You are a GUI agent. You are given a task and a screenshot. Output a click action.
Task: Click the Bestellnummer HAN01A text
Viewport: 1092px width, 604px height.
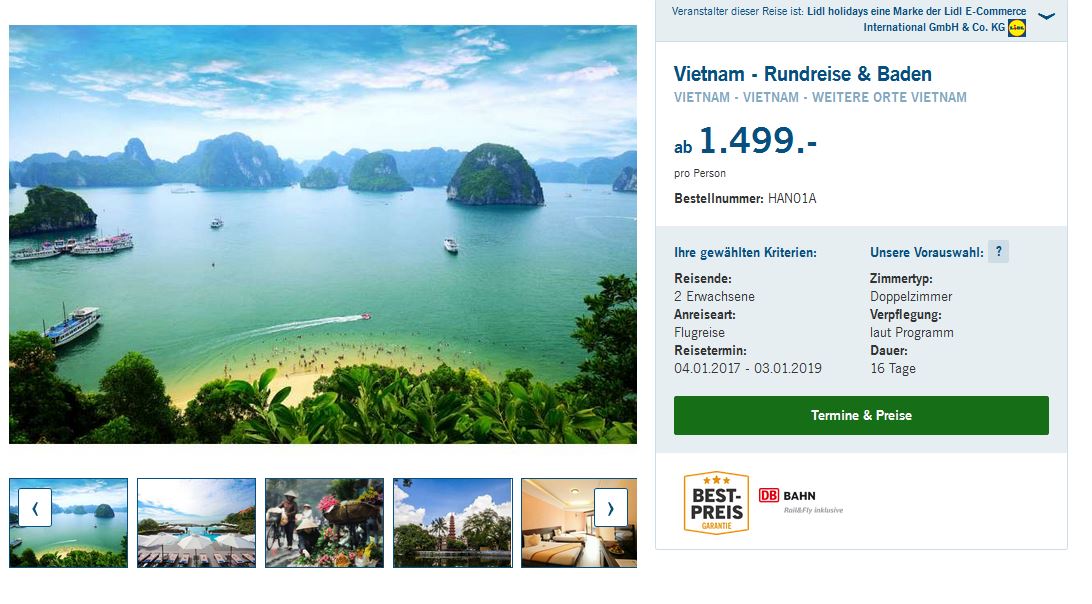pyautogui.click(x=745, y=199)
